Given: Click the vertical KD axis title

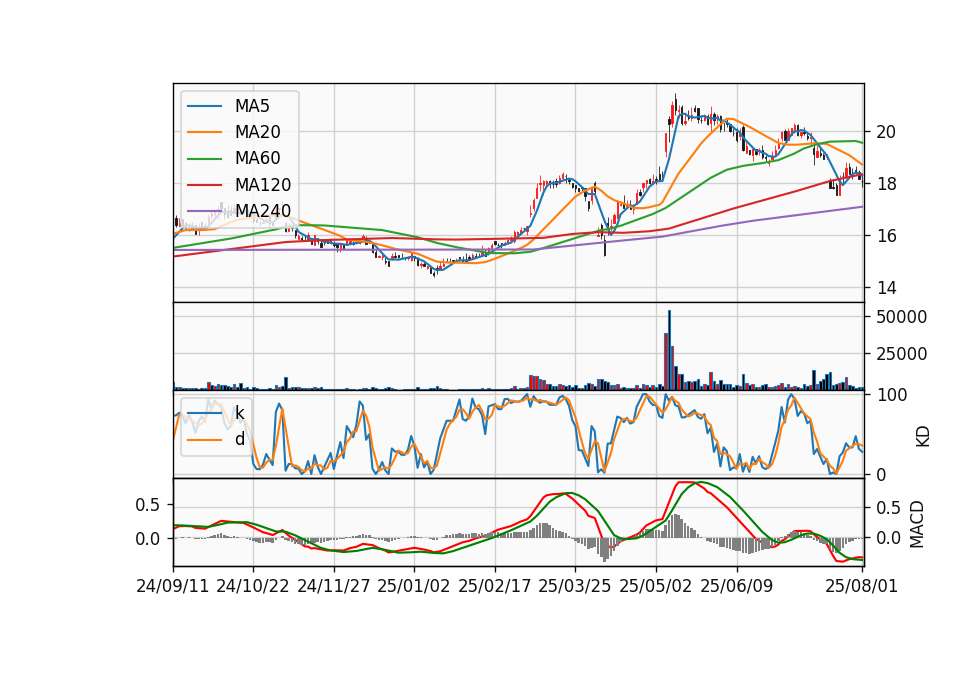Looking at the screenshot, I should pos(923,436).
